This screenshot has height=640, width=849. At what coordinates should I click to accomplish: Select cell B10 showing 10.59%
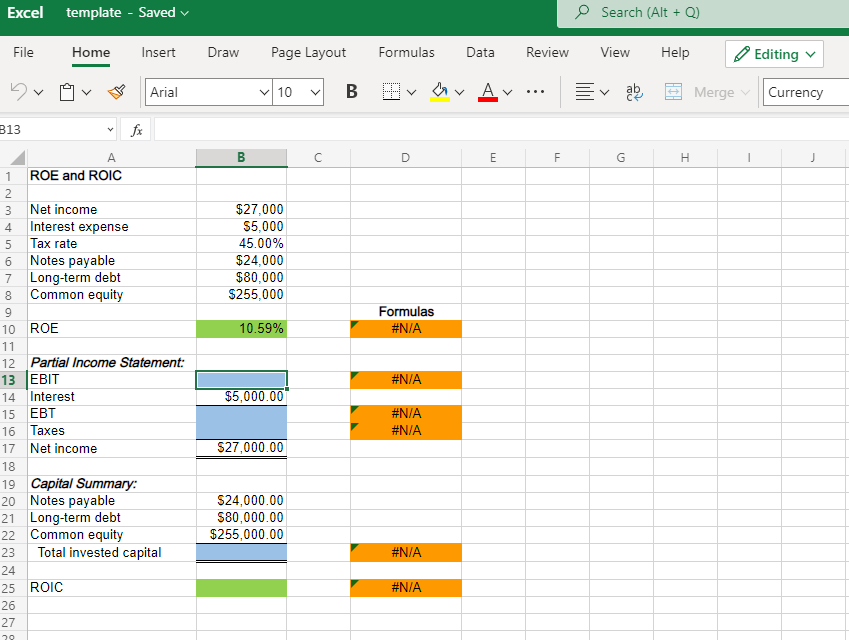pyautogui.click(x=241, y=328)
